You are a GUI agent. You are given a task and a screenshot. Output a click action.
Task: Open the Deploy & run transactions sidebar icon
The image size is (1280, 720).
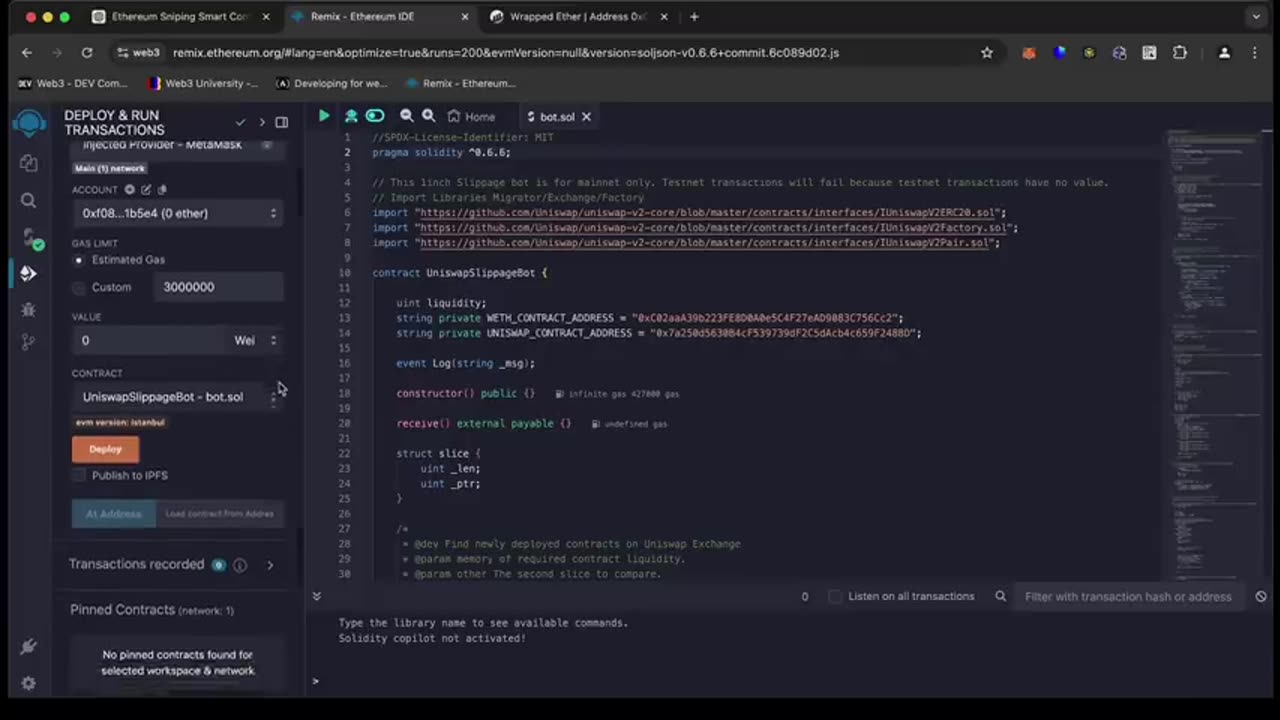pos(29,273)
